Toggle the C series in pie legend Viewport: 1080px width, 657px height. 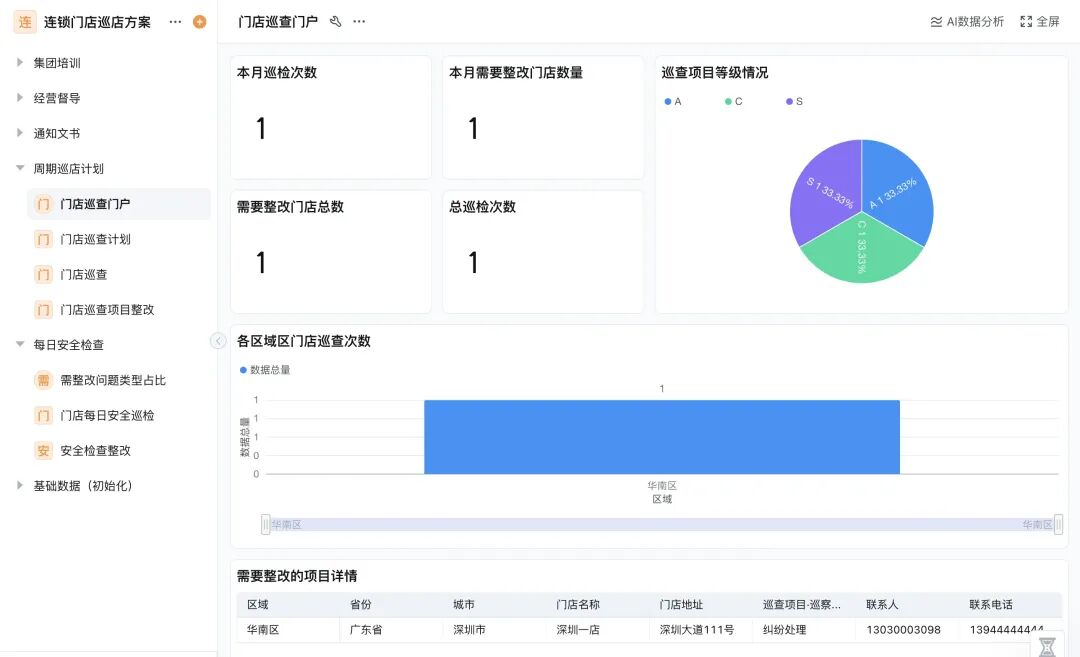pyautogui.click(x=733, y=102)
